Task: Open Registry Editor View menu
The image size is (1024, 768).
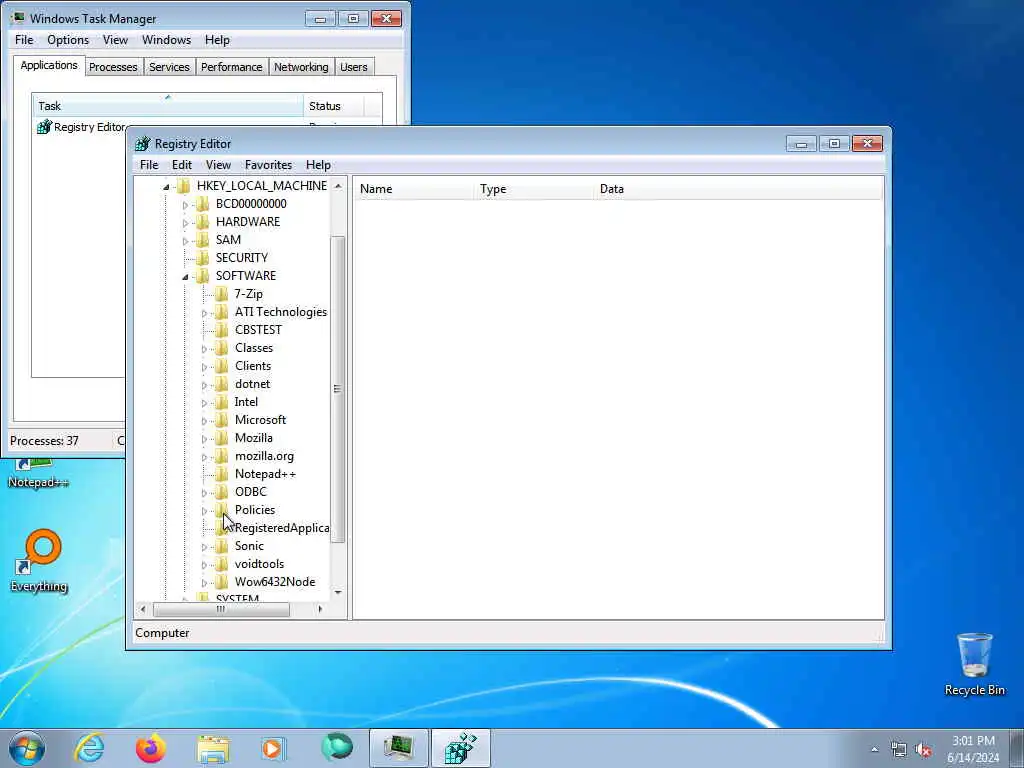Action: tap(218, 165)
